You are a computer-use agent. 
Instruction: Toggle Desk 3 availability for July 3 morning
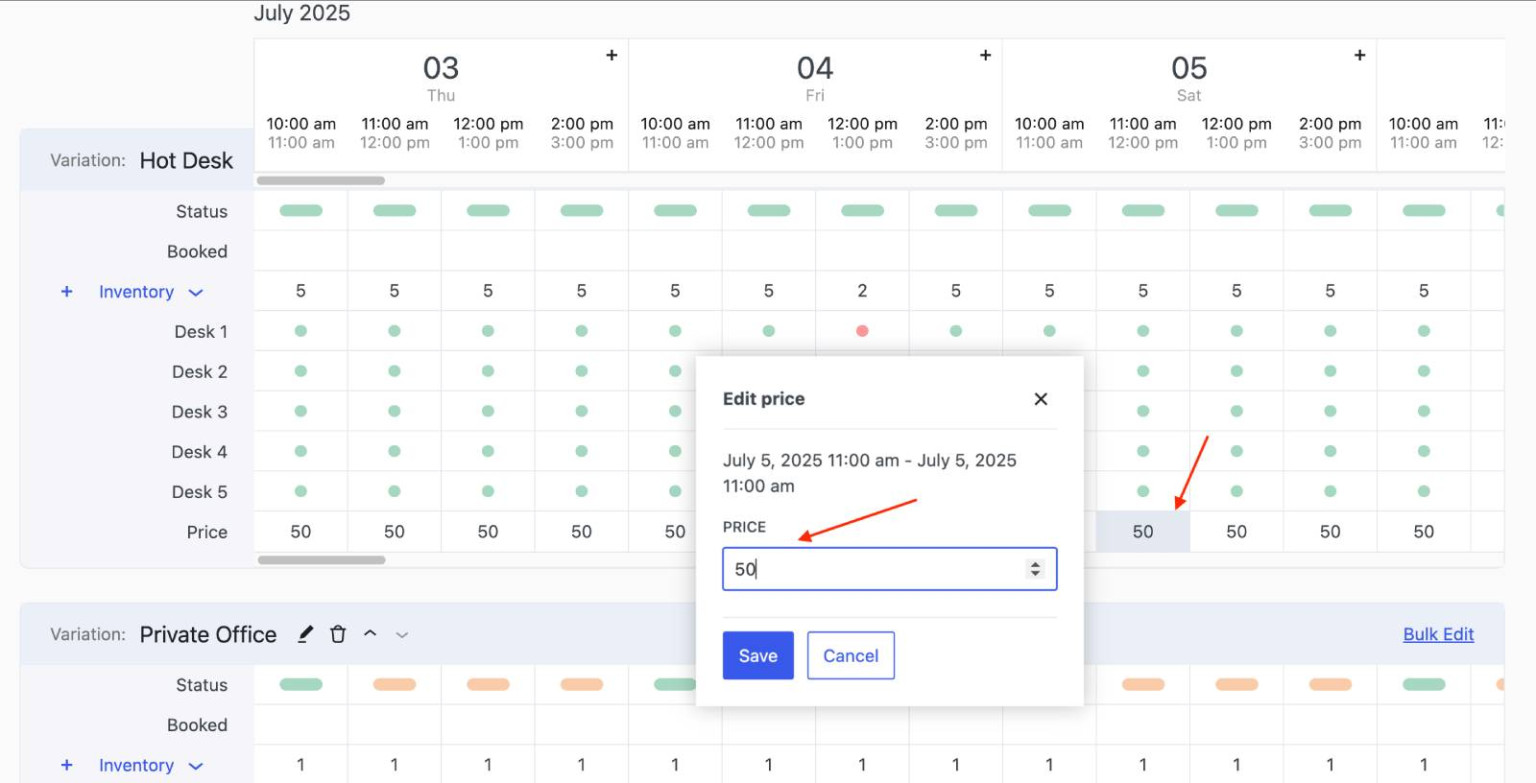pos(301,411)
